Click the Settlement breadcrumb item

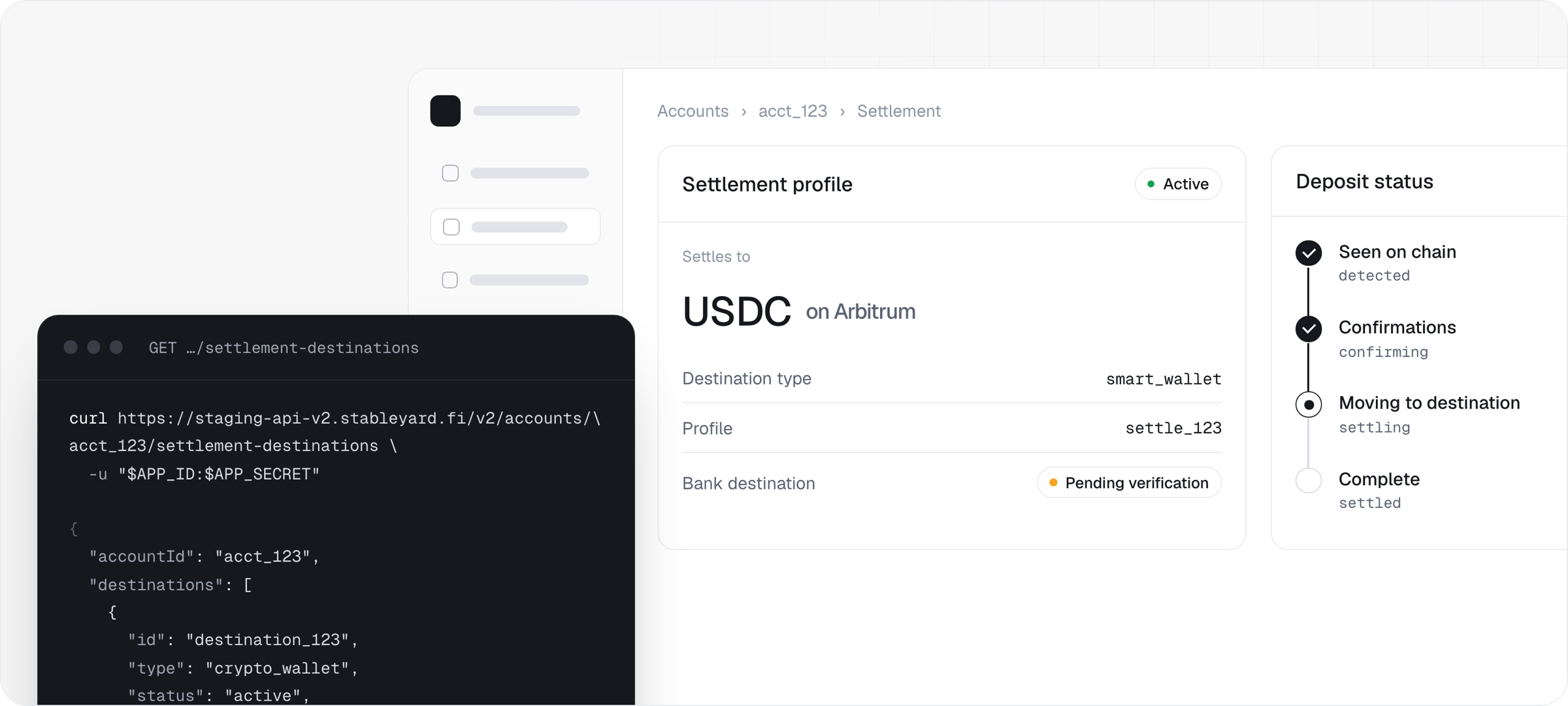click(x=899, y=111)
